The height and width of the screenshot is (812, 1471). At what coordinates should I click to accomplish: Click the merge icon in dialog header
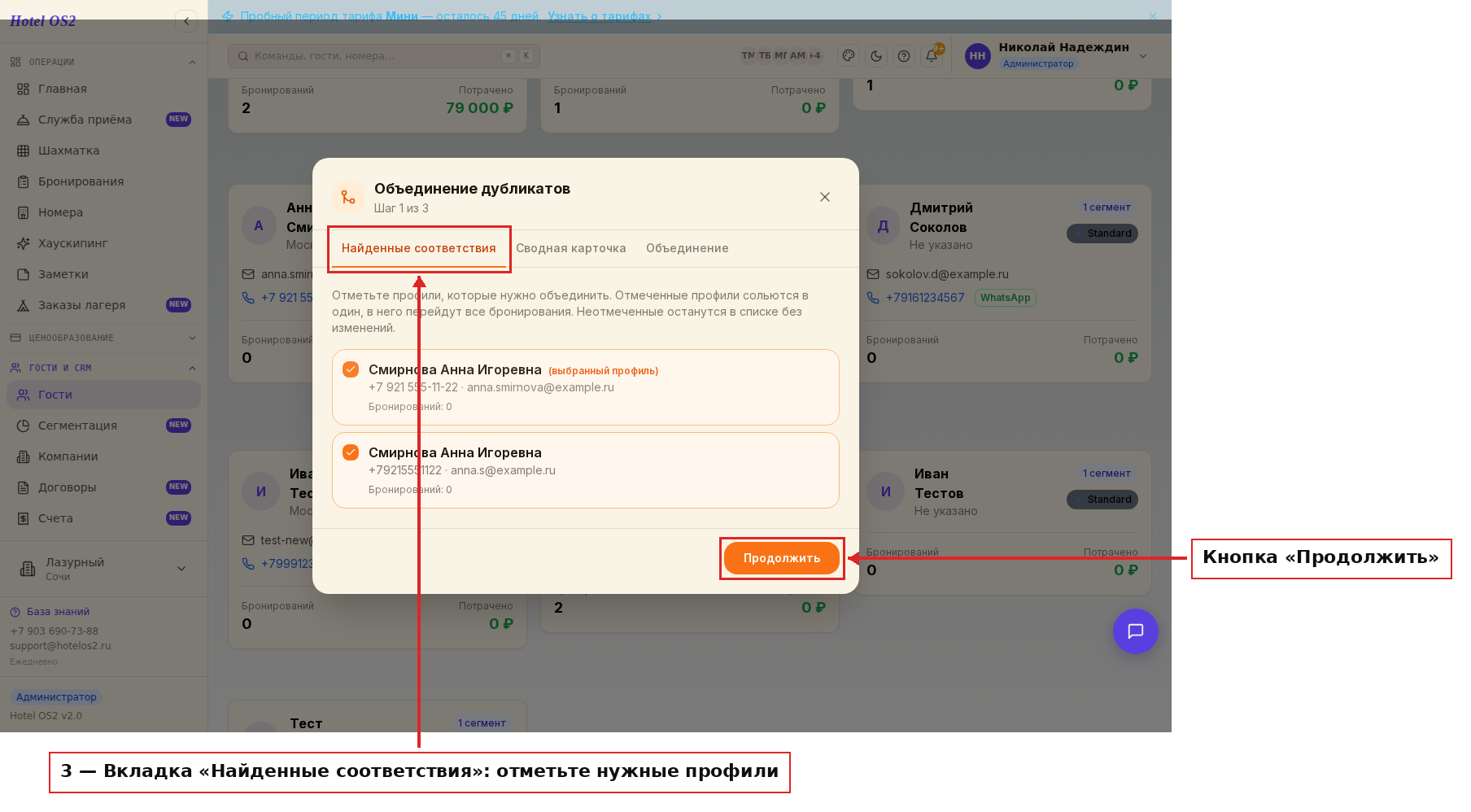coord(348,197)
